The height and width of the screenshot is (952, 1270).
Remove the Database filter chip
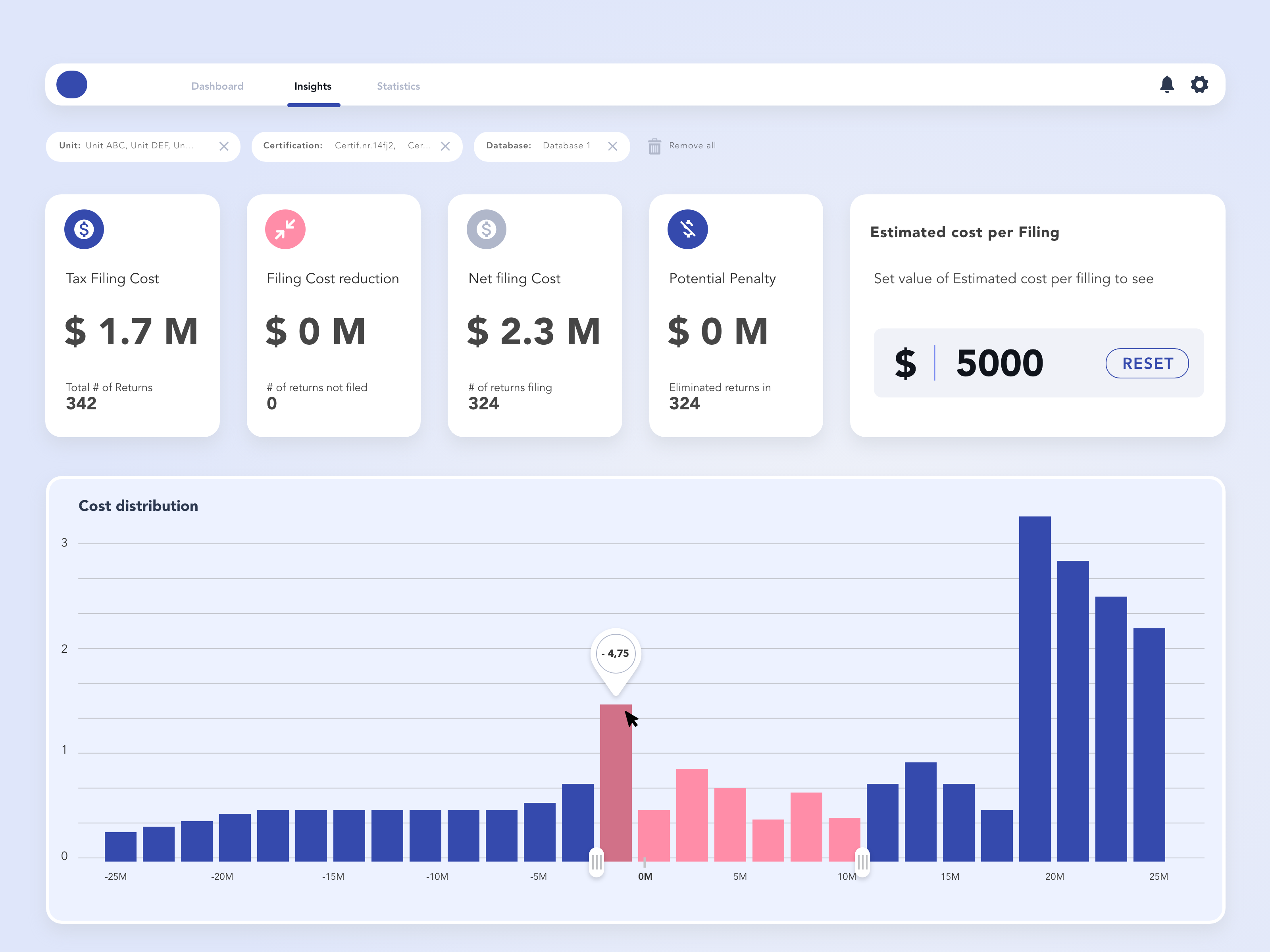pos(613,146)
